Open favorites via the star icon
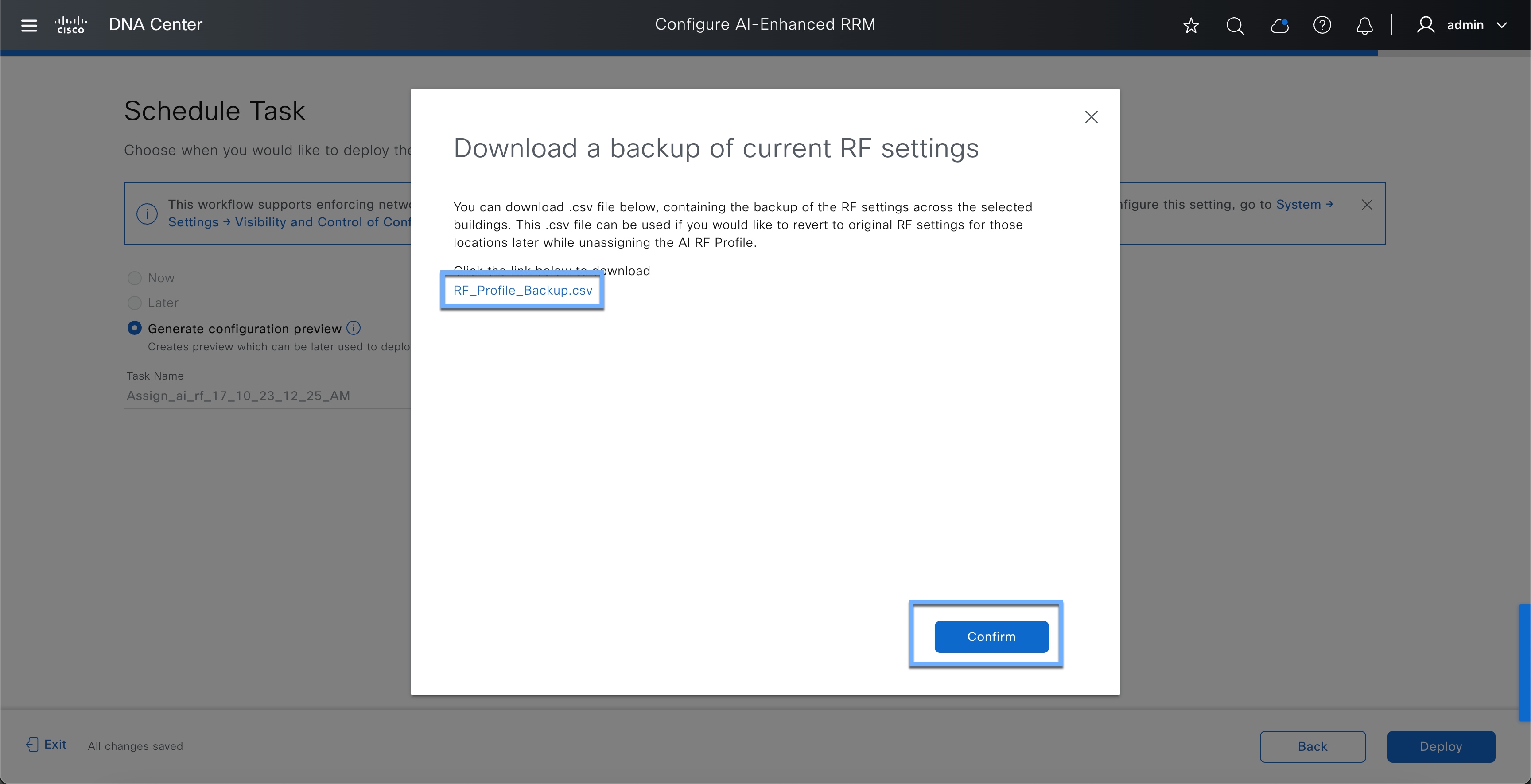1531x784 pixels. (1191, 26)
